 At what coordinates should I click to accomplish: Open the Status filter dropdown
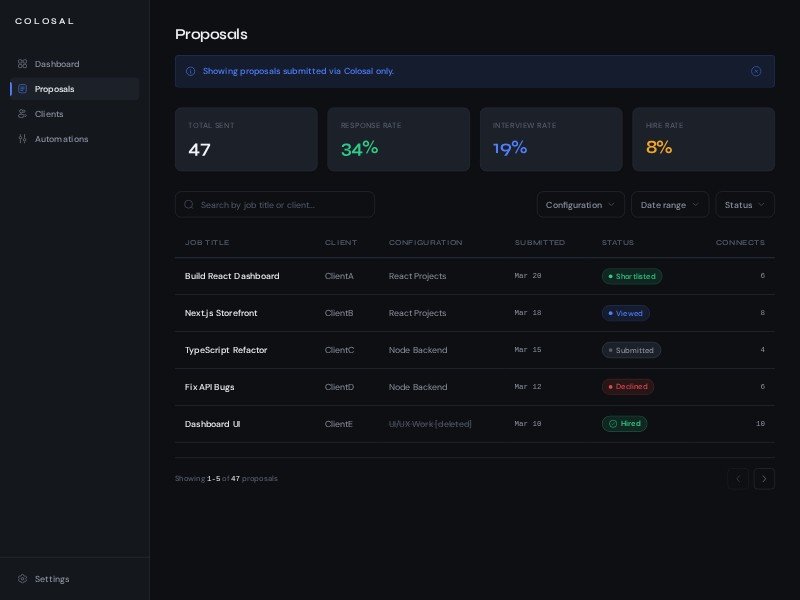[745, 204]
